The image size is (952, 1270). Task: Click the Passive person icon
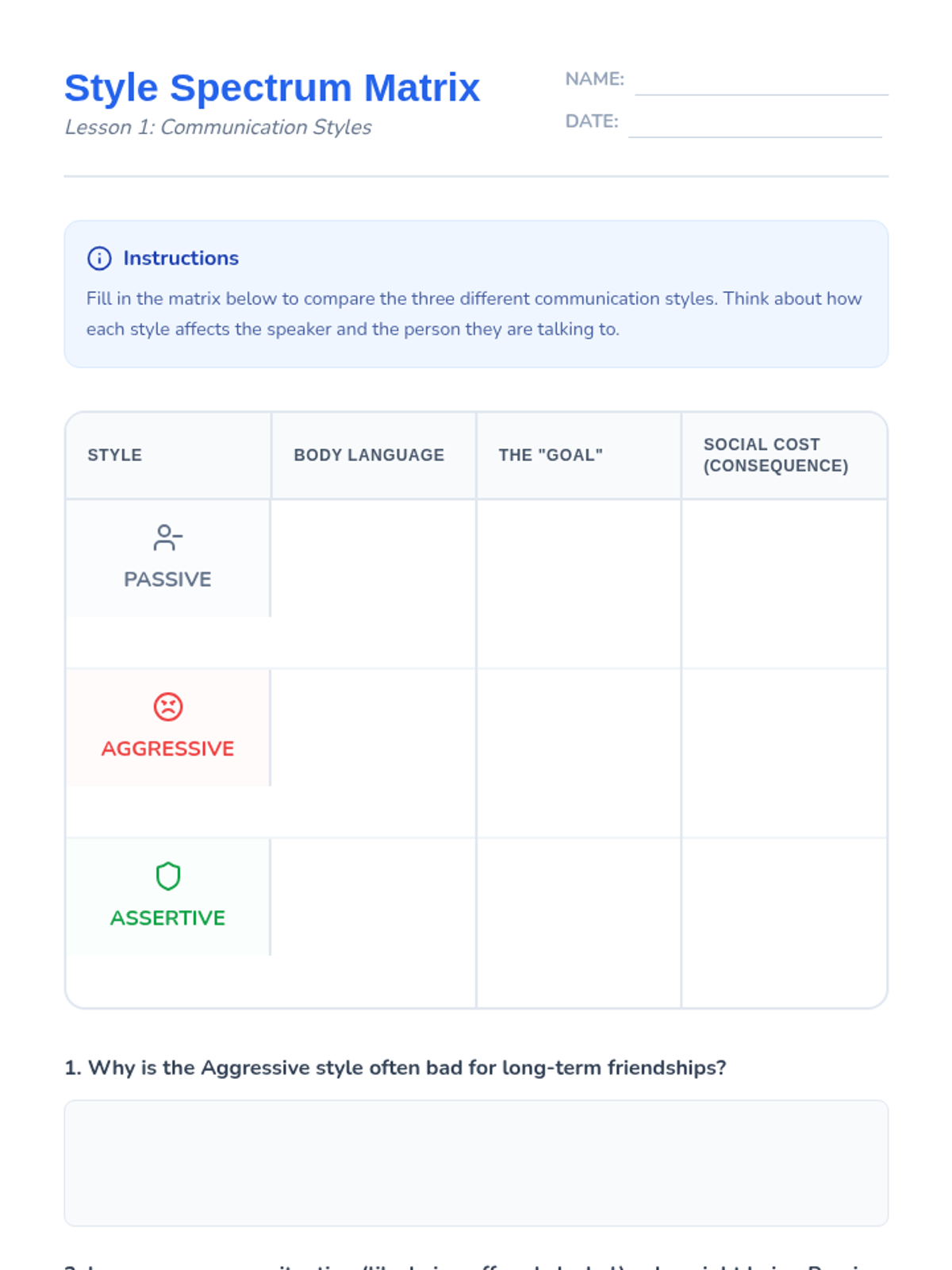pyautogui.click(x=167, y=537)
